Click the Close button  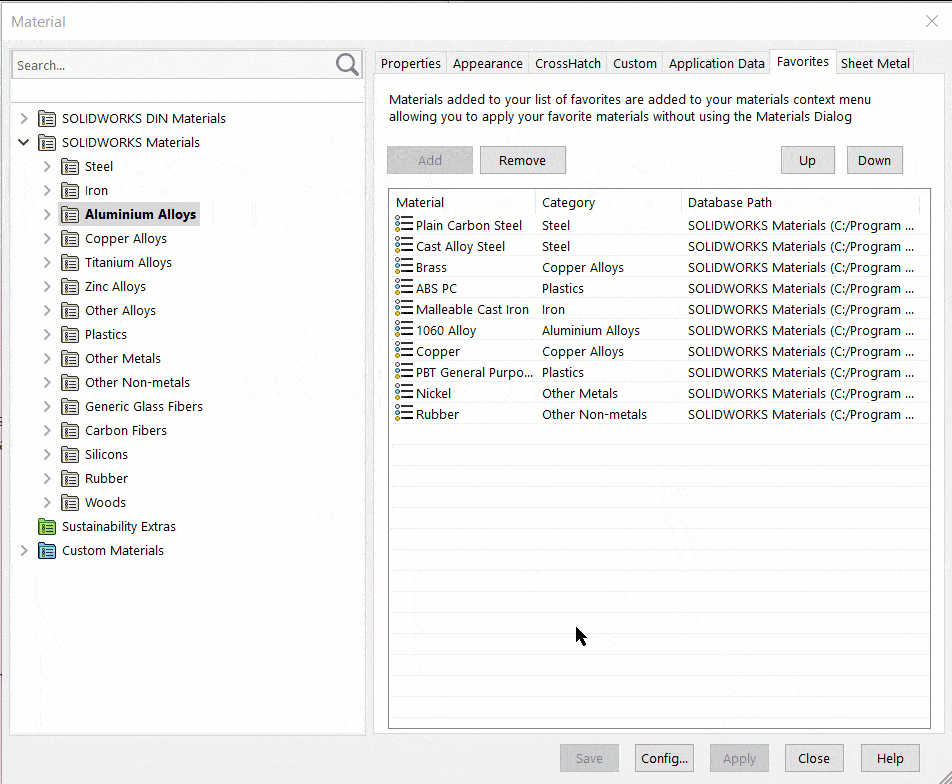pos(814,758)
